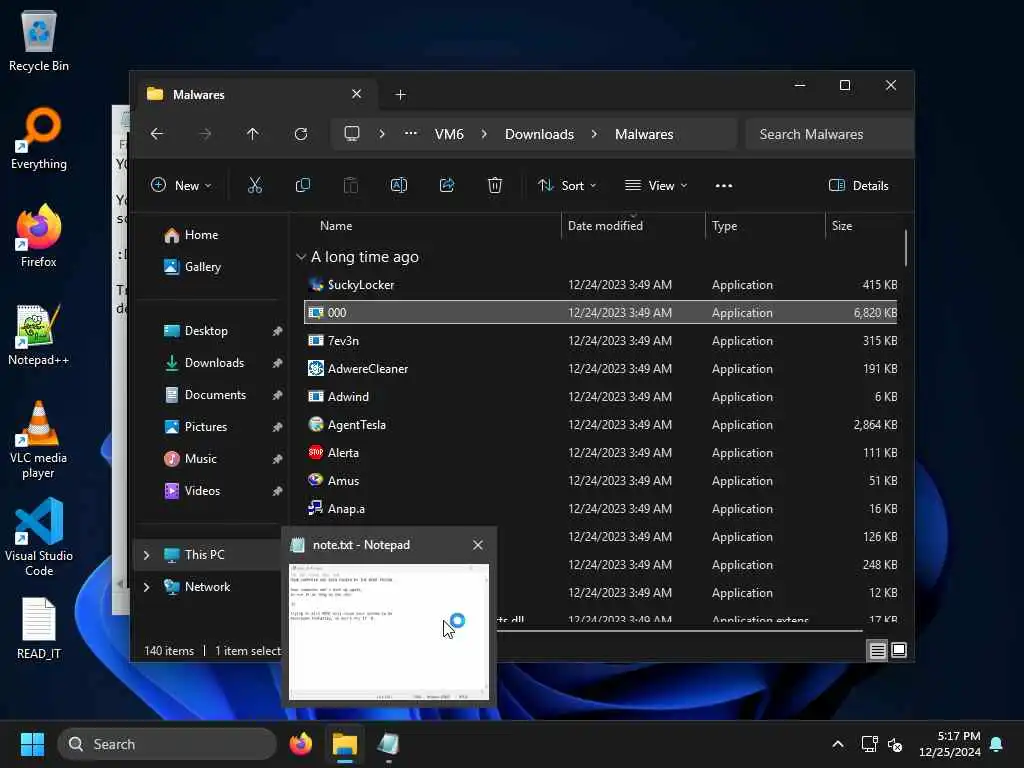Select Visual Studio Code desktop icon
This screenshot has height=768, width=1024.
pyautogui.click(x=39, y=537)
